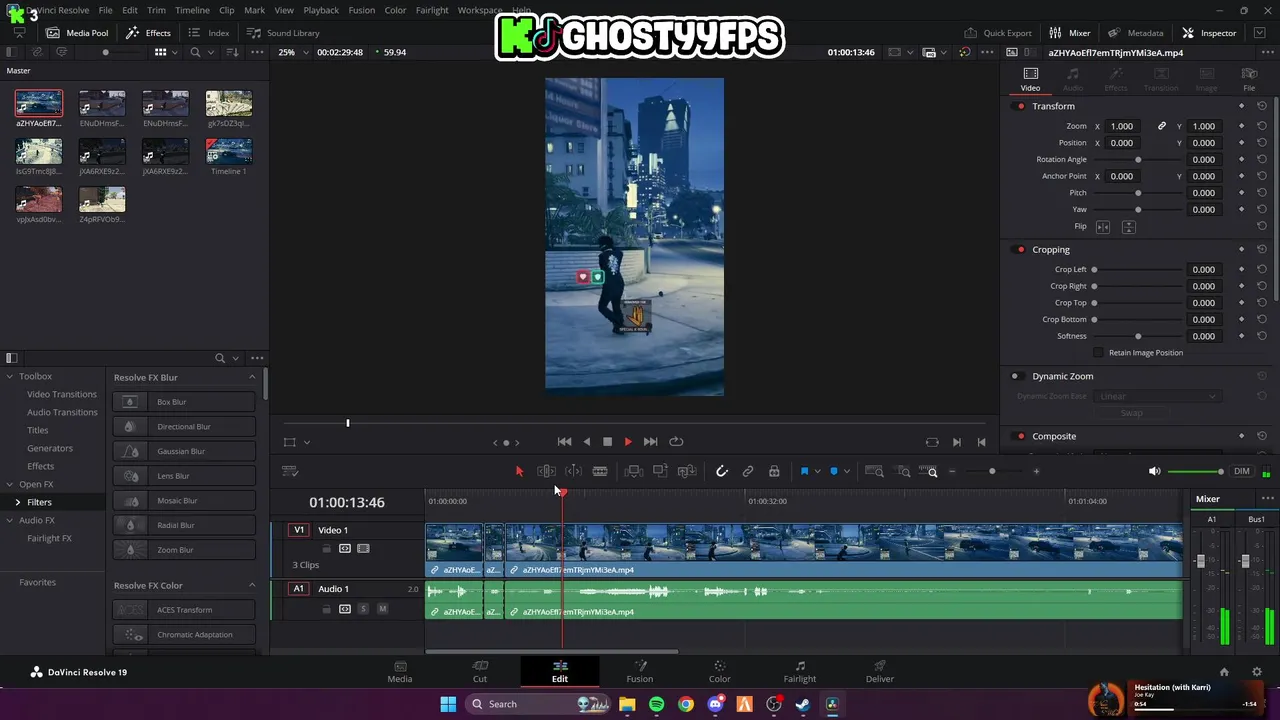Expand the Filters tree item
The height and width of the screenshot is (720, 1280).
click(x=17, y=502)
